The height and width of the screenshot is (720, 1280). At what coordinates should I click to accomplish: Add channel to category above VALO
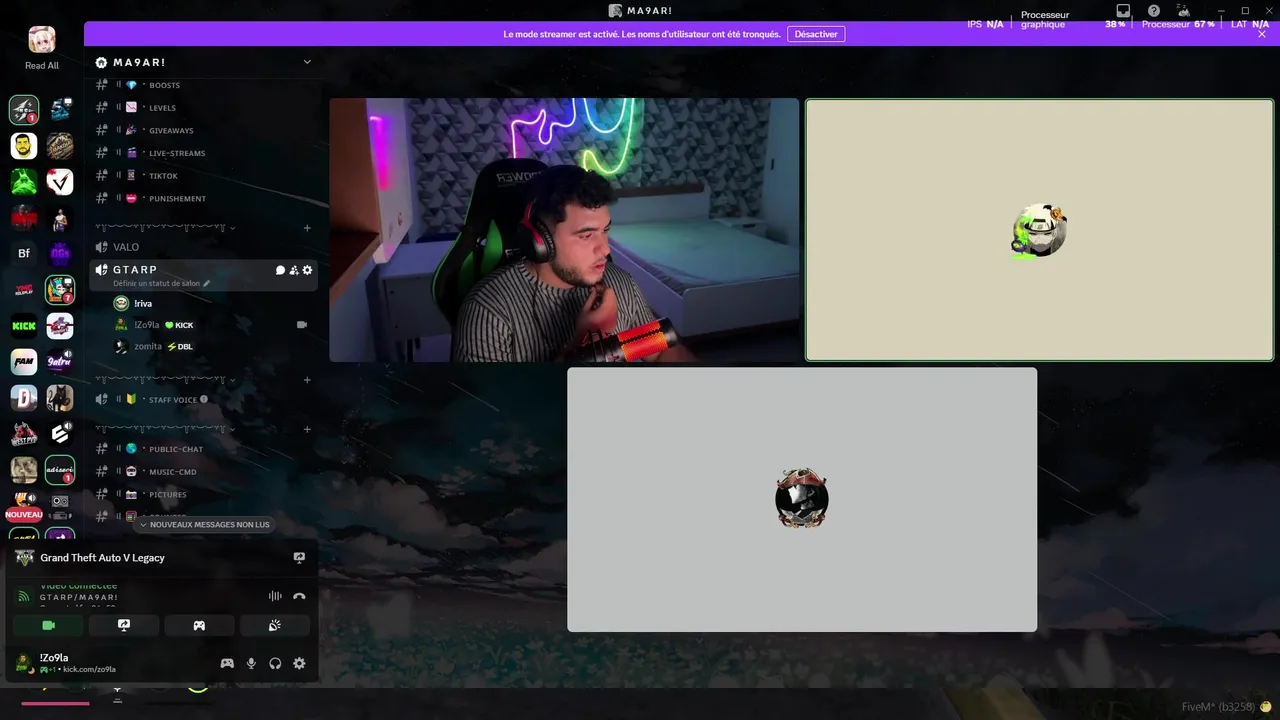point(307,228)
